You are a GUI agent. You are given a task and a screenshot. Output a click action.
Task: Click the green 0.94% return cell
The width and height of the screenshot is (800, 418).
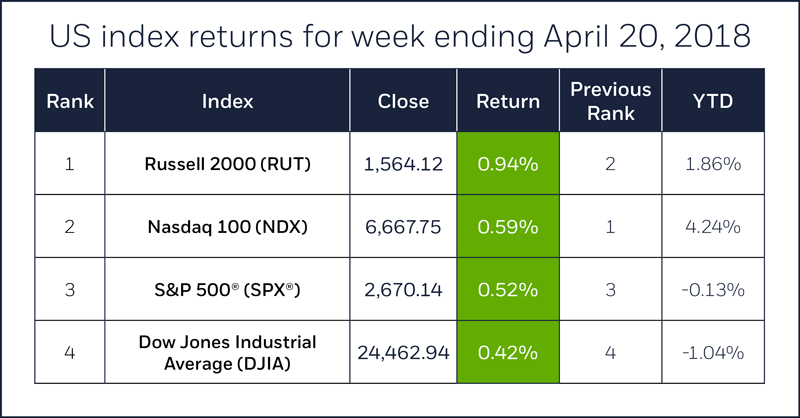click(508, 163)
